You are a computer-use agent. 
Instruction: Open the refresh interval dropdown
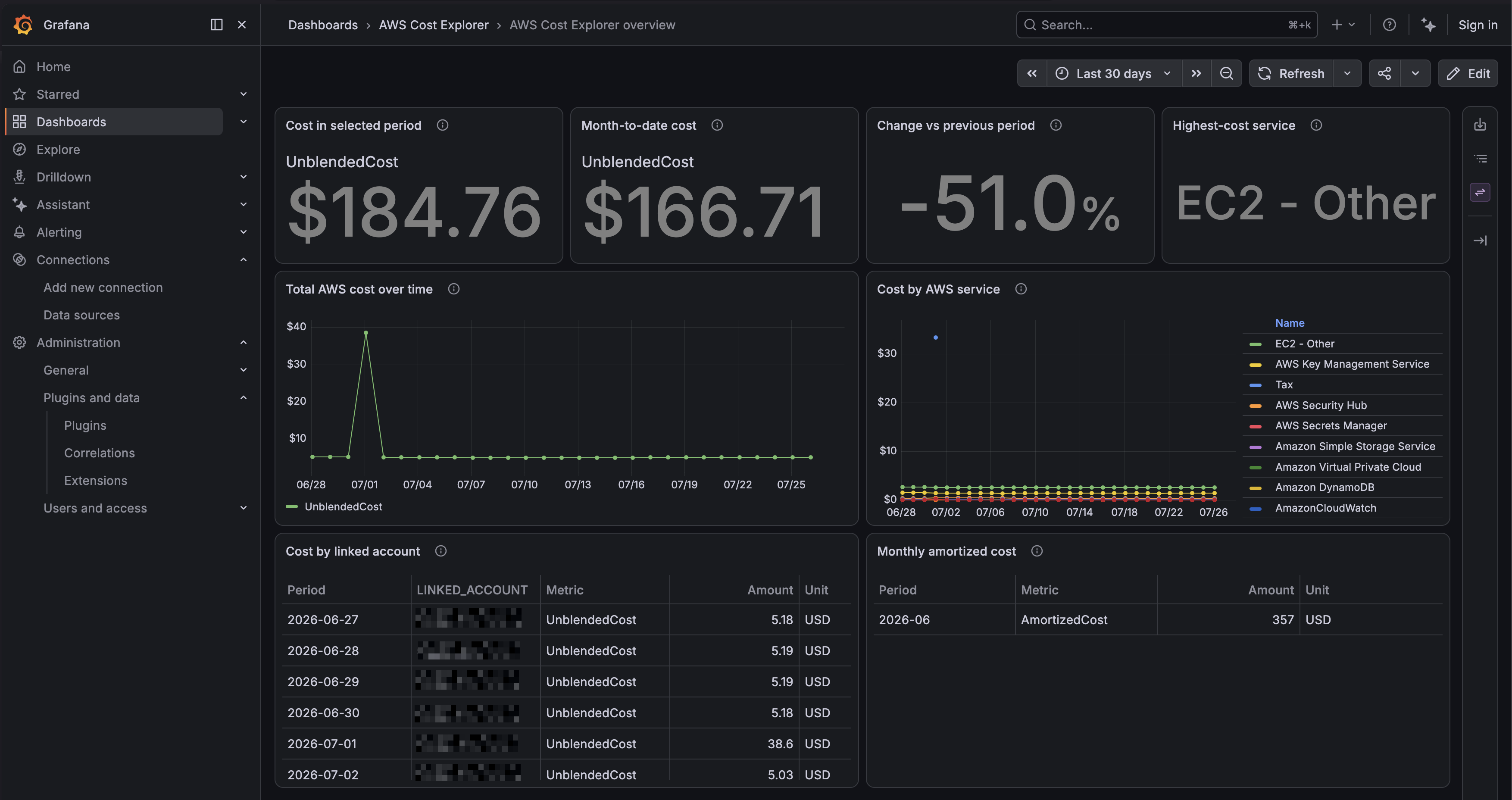coord(1348,73)
